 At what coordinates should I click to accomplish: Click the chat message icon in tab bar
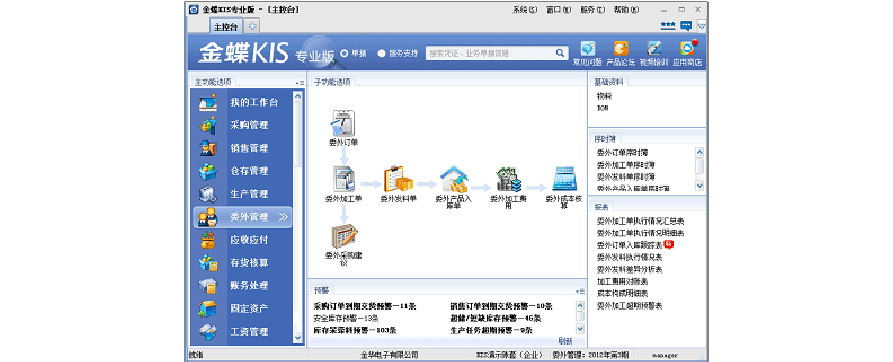tap(686, 26)
